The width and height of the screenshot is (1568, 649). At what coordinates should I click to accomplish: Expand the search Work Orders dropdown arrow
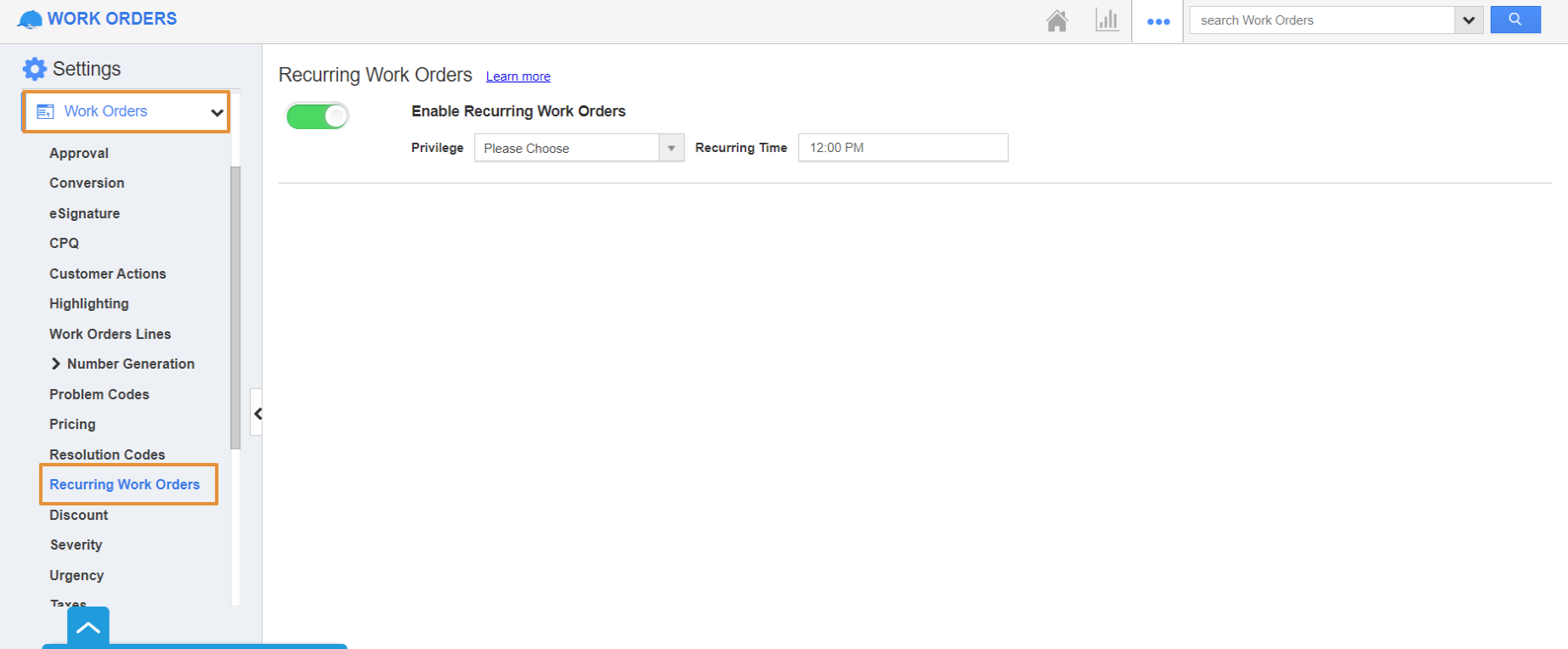(x=1469, y=20)
